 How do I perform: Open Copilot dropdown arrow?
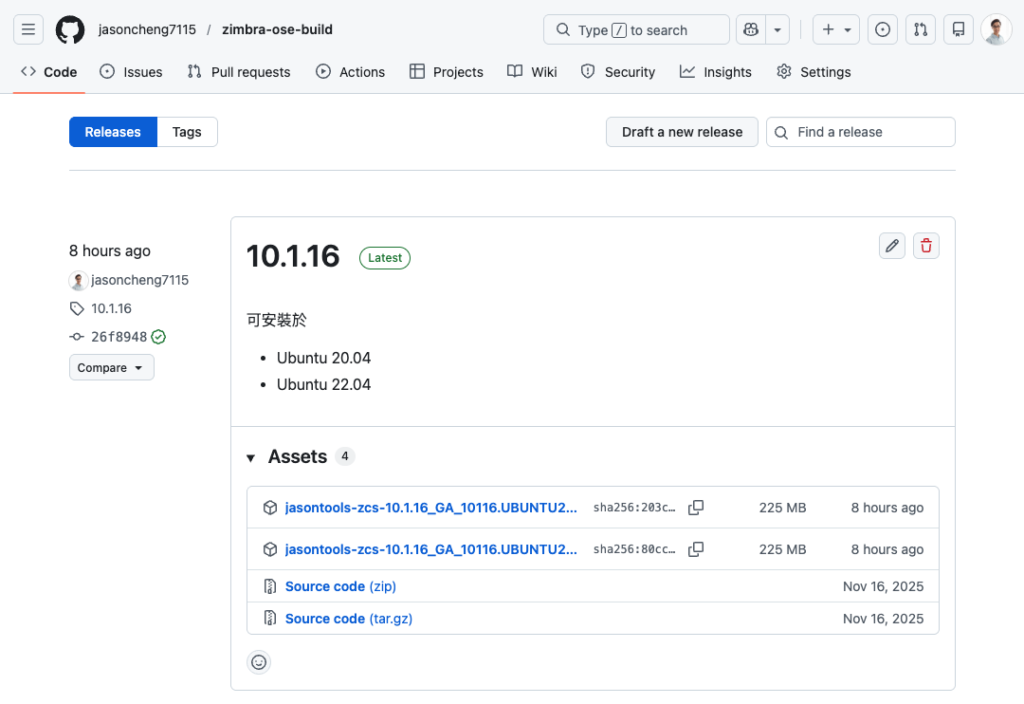coord(777,29)
